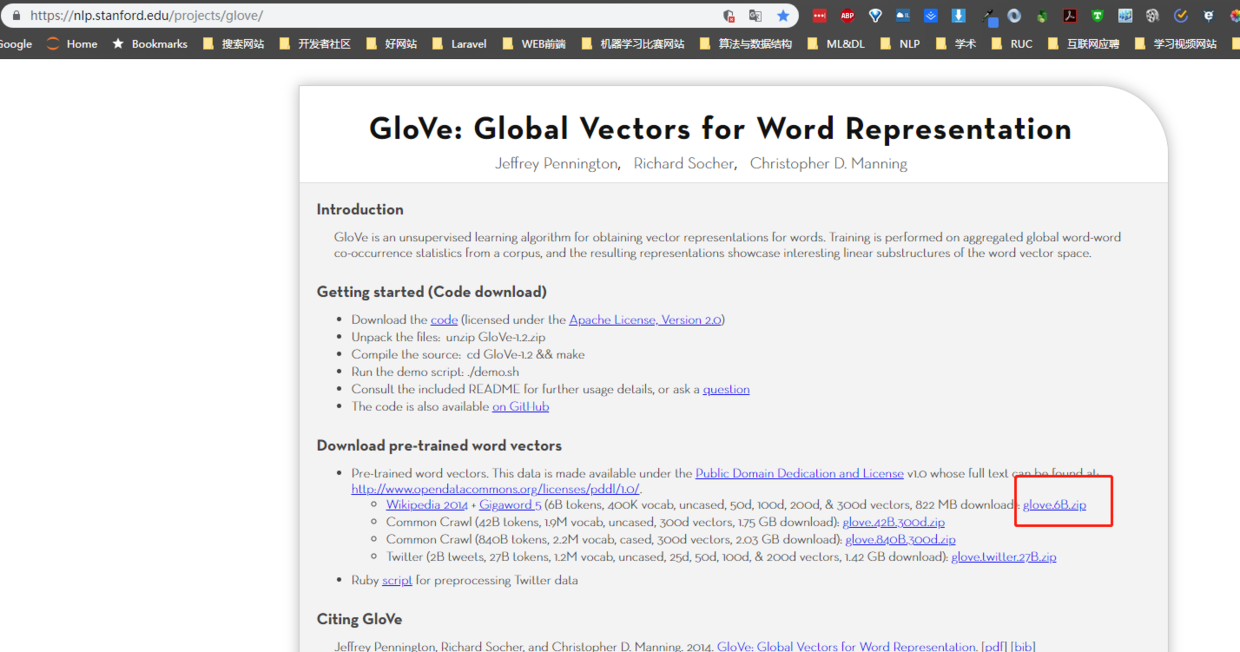The image size is (1240, 652).
Task: Open the 互联网应聘 bookmark folder
Action: click(1084, 44)
